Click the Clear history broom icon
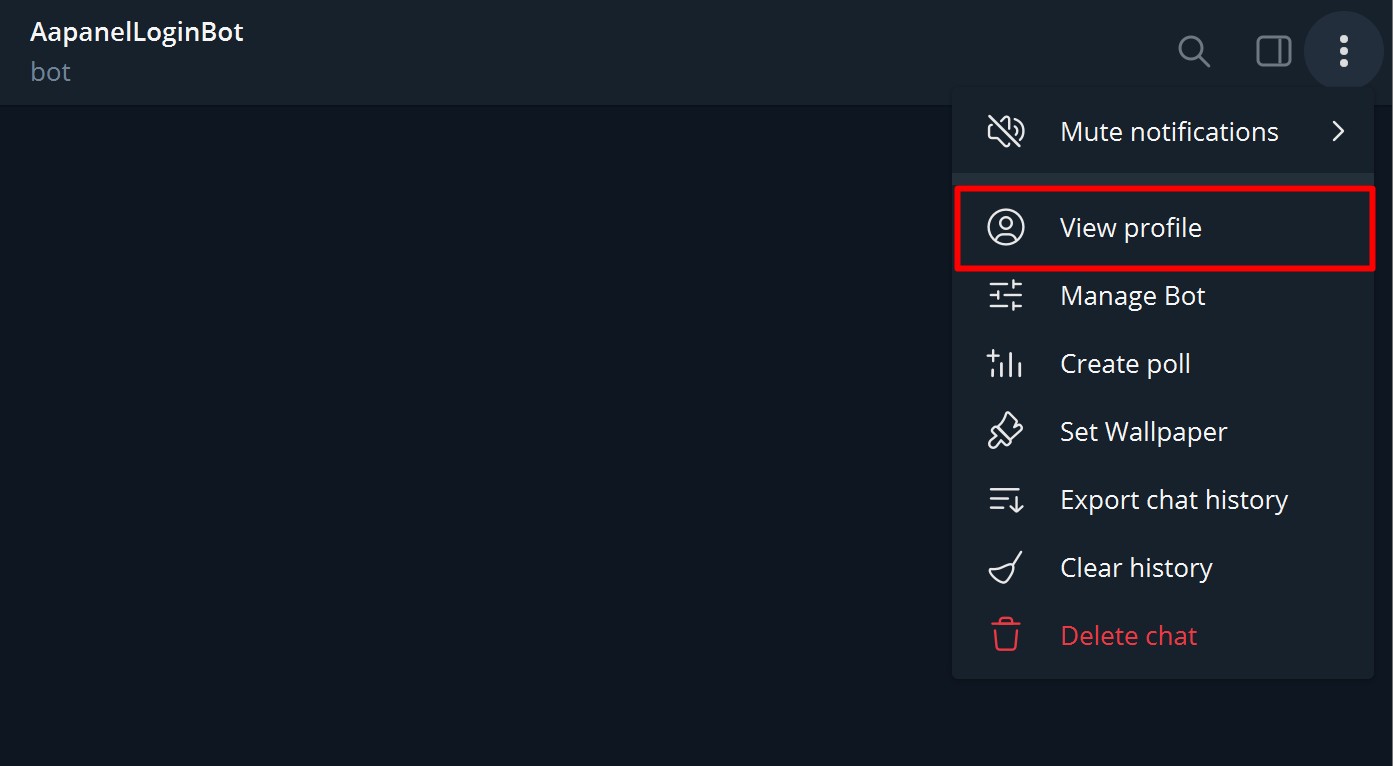Viewport: 1393px width, 766px height. tap(1005, 568)
